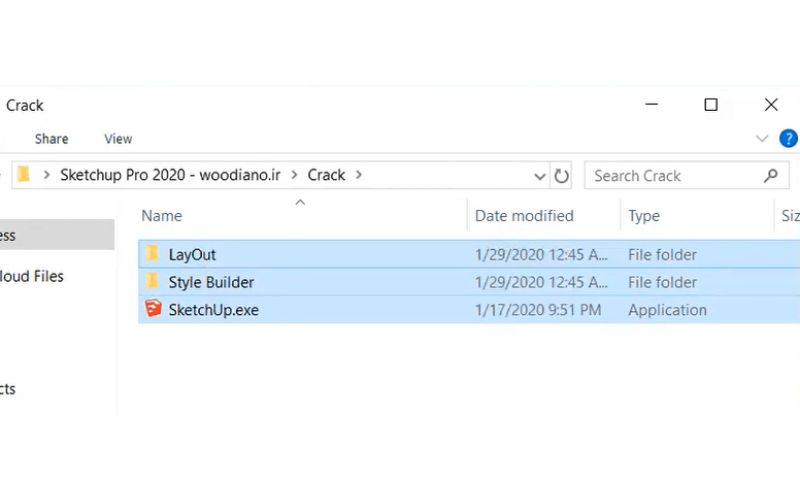Select the SketchUp.exe application icon

click(x=153, y=309)
